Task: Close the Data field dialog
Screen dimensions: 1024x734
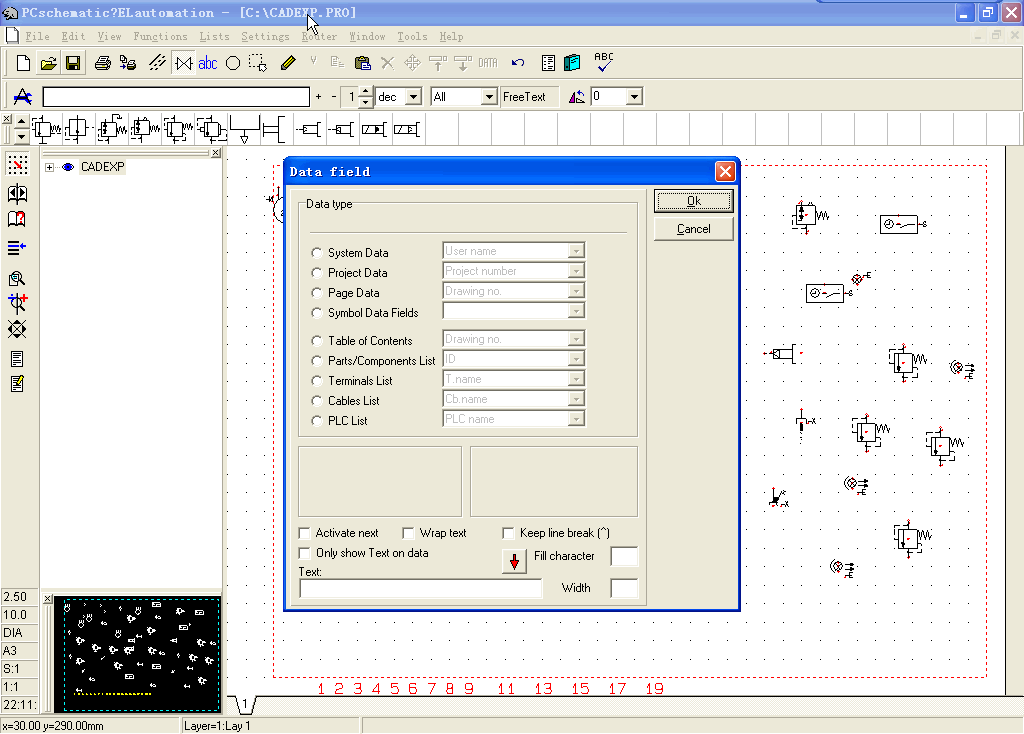Action: point(725,171)
